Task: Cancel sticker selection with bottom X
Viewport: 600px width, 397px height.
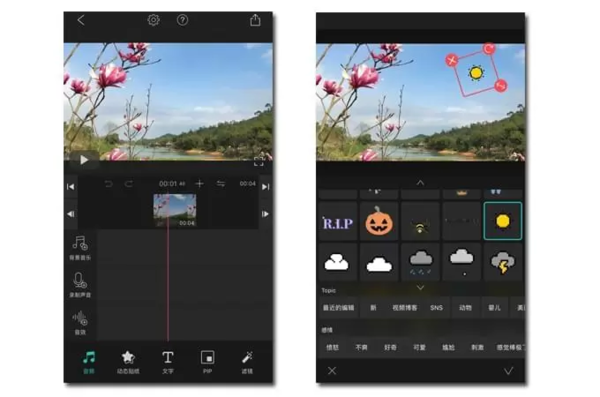Action: tap(332, 371)
